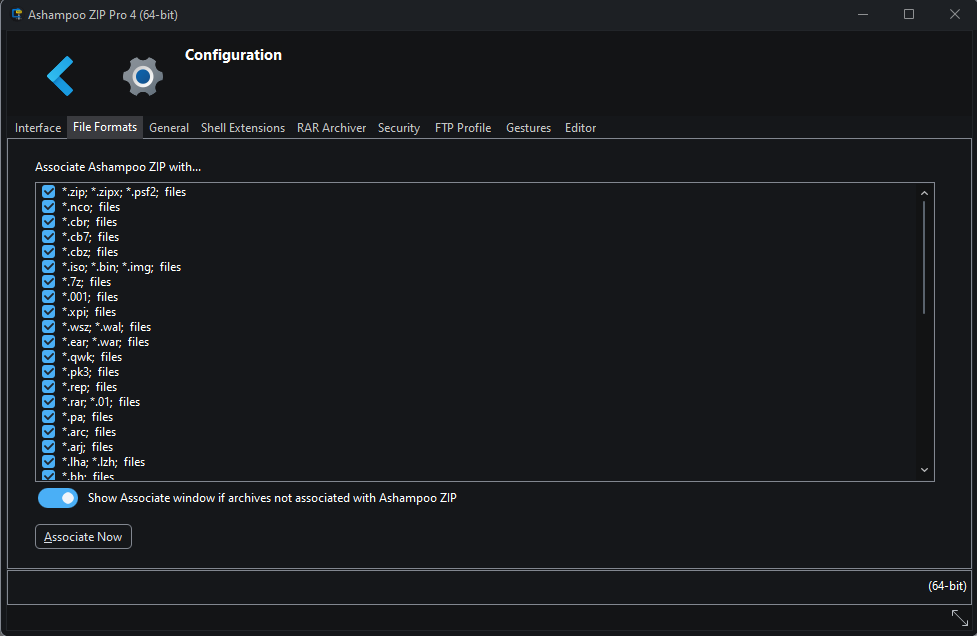This screenshot has height=636, width=977.
Task: Click the Ashampoo ZIP title bar icon
Action: (17, 14)
